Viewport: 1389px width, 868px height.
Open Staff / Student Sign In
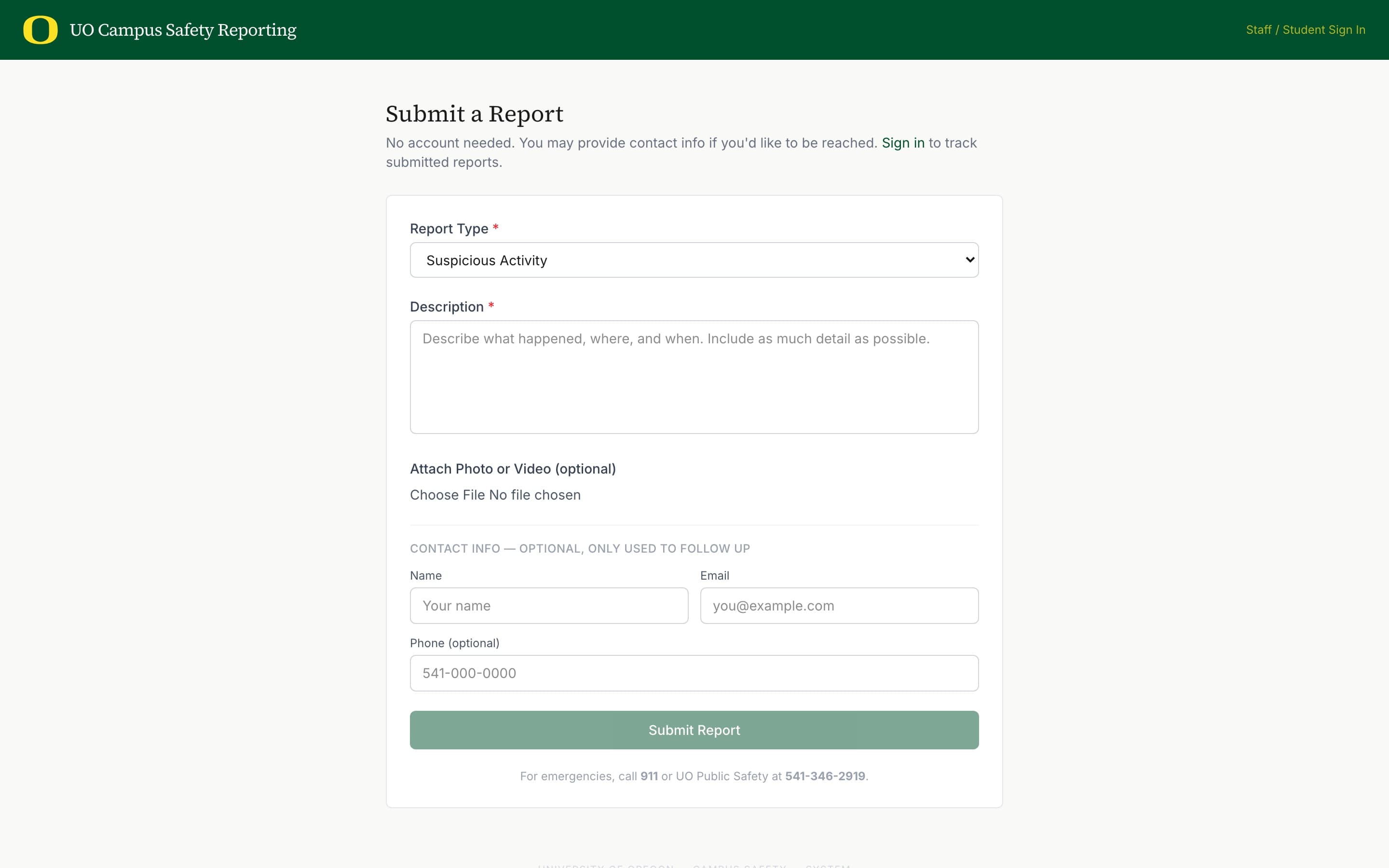click(x=1305, y=30)
